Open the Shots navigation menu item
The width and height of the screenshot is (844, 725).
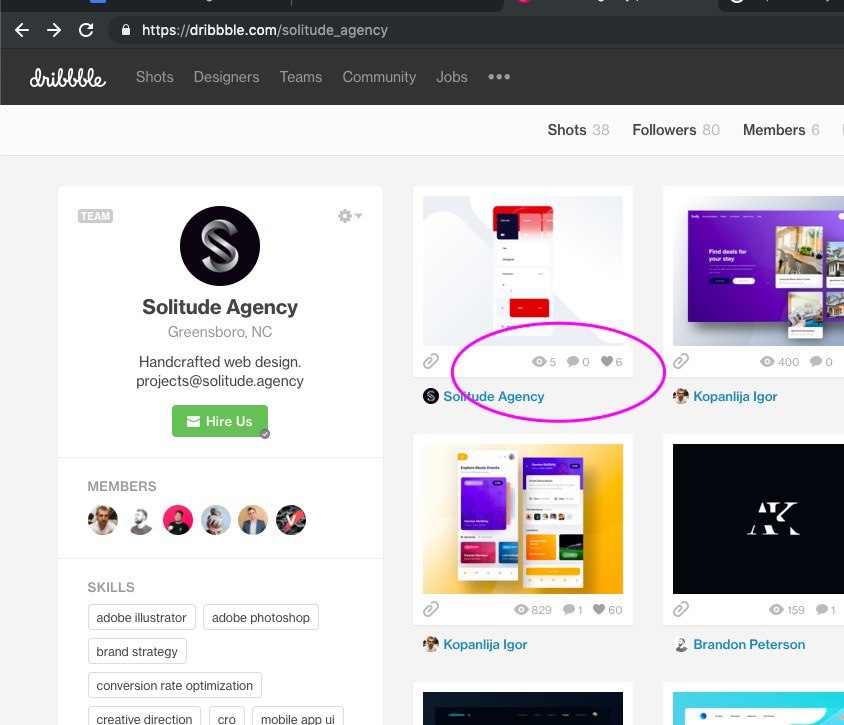(154, 77)
